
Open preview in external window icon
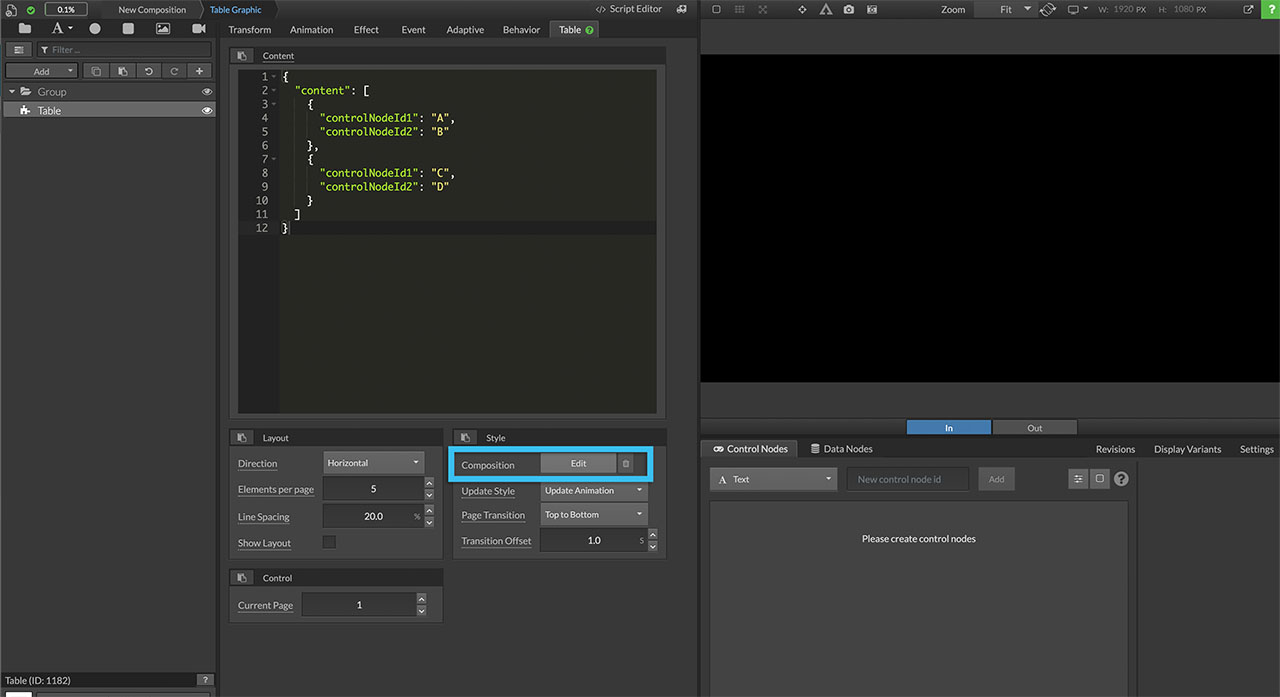1248,9
